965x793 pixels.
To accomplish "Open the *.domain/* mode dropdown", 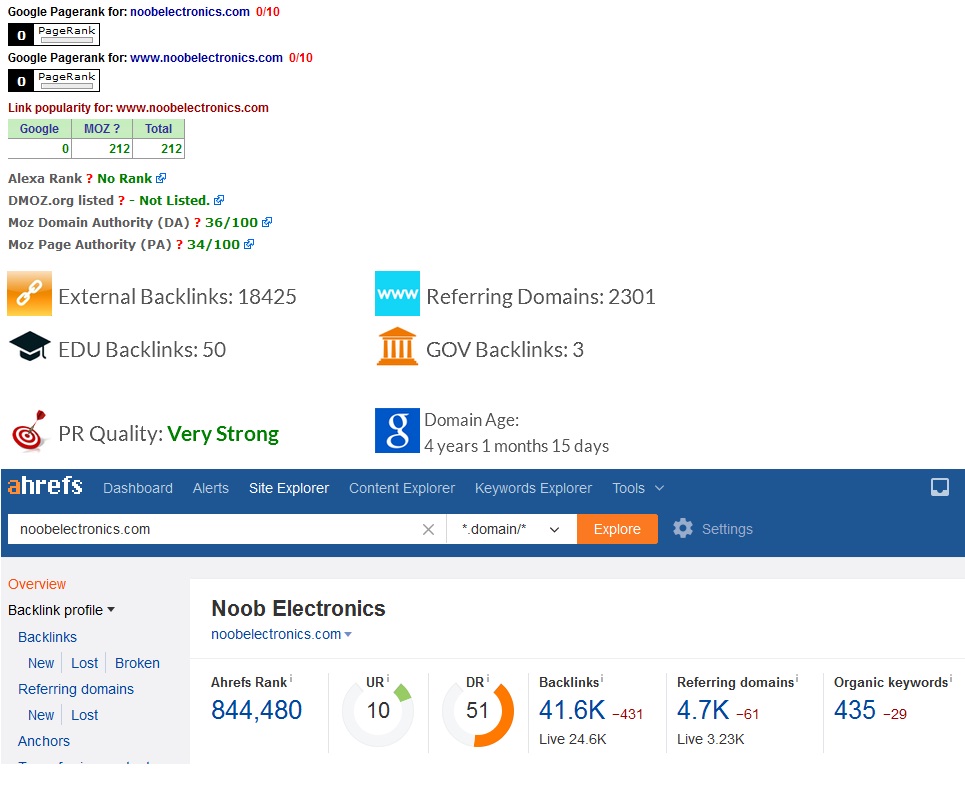I will click(511, 529).
